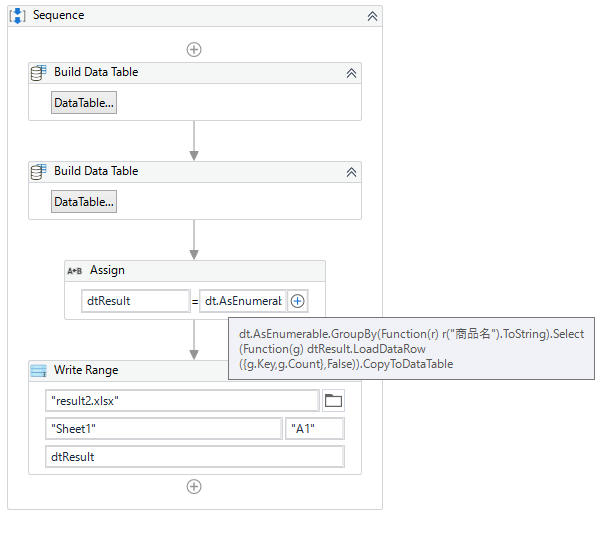The height and width of the screenshot is (543, 605).
Task: Add activity at bottom plus button
Action: 194,487
